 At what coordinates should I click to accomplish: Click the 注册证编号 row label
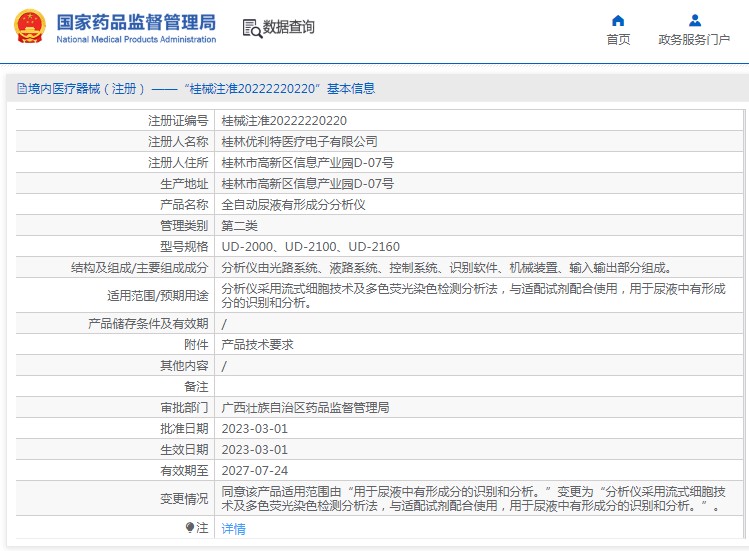[178, 120]
